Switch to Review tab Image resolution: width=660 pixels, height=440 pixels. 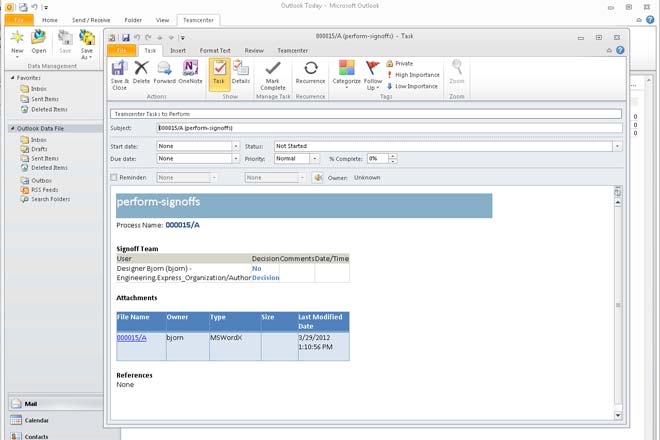[x=254, y=51]
